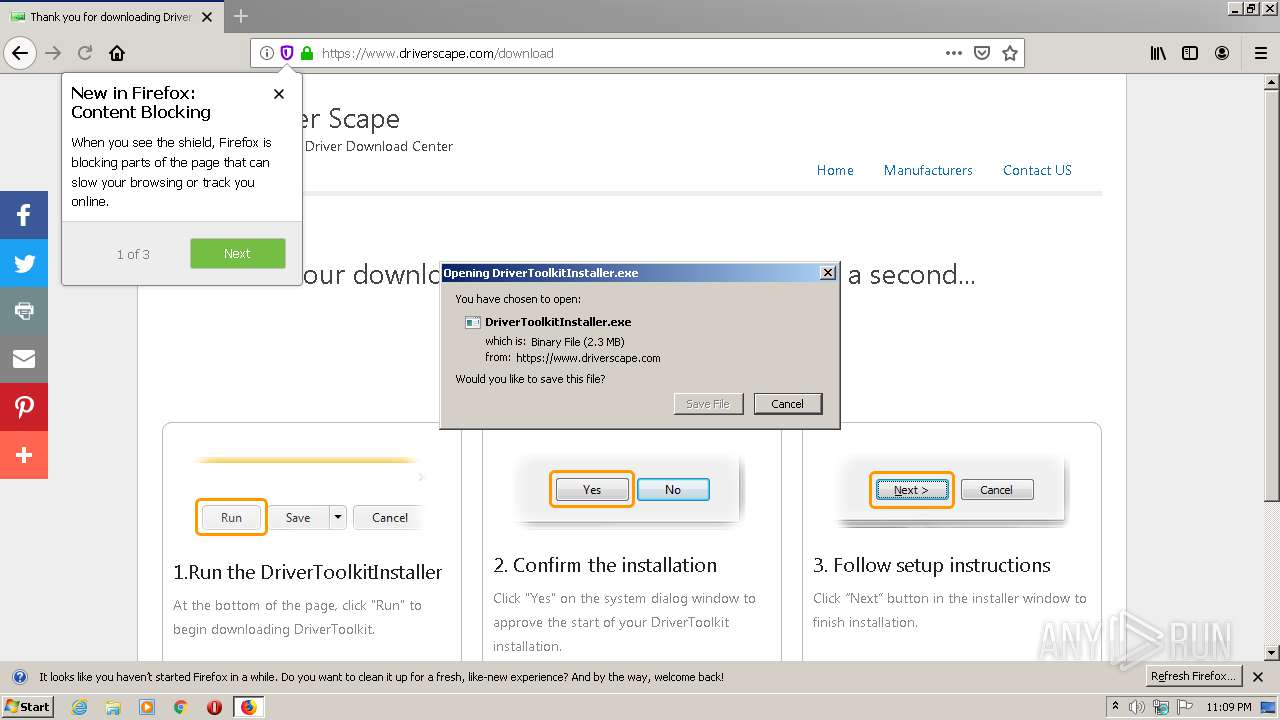The image size is (1280, 720).
Task: Launch Opera from the taskbar
Action: [x=214, y=707]
